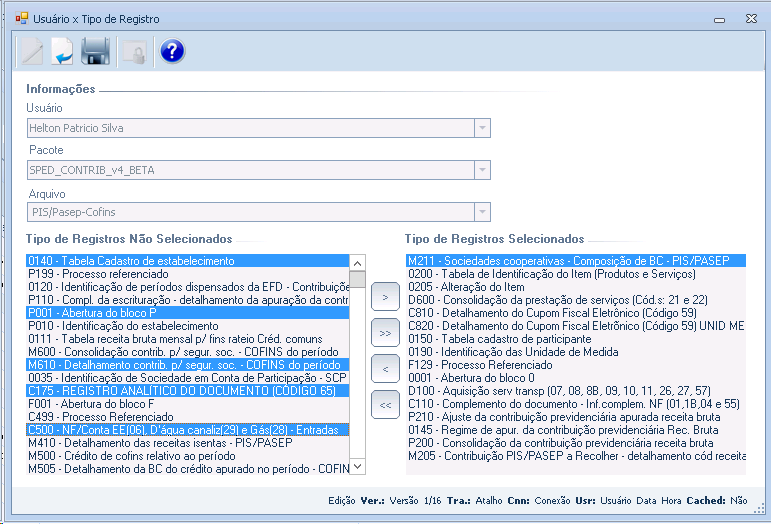Click the Edição status bar label
771x524 pixels.
tap(342, 501)
